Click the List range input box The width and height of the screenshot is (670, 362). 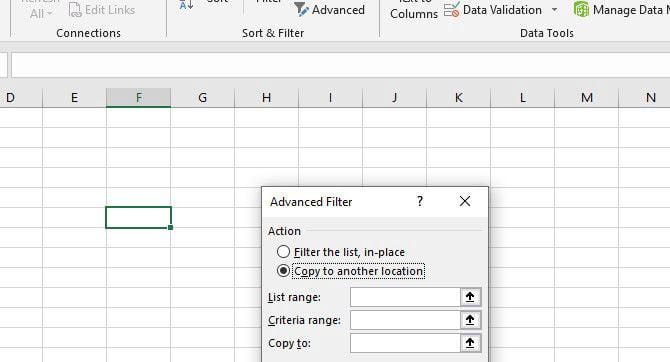coord(405,297)
